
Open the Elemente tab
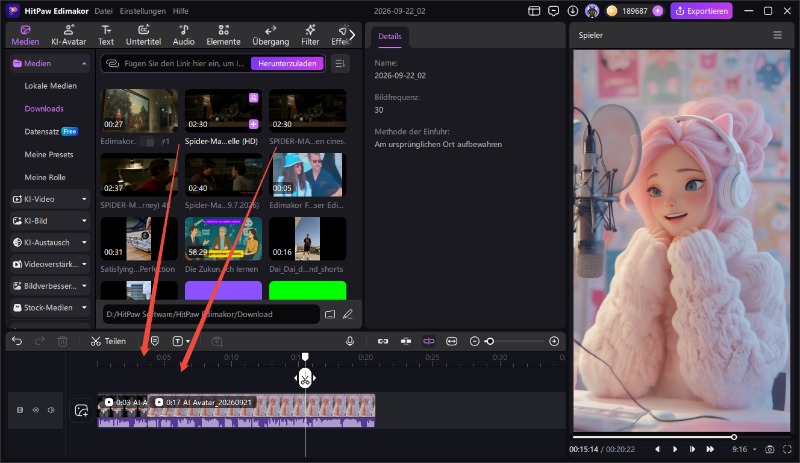click(223, 35)
